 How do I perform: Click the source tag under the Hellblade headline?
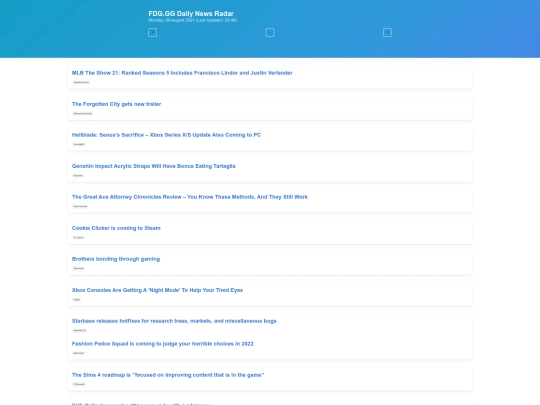[x=79, y=144]
